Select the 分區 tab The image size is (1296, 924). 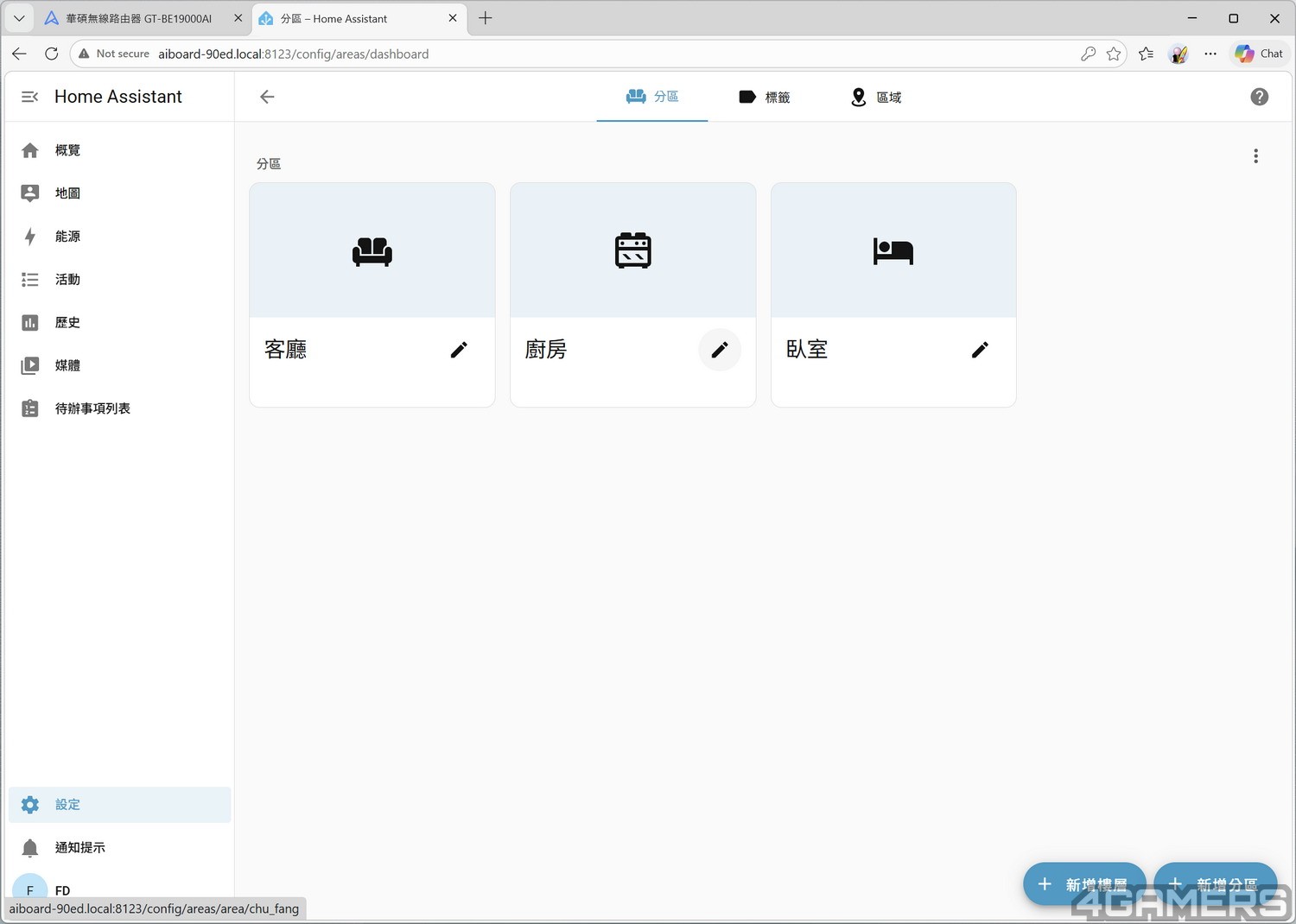(x=652, y=97)
